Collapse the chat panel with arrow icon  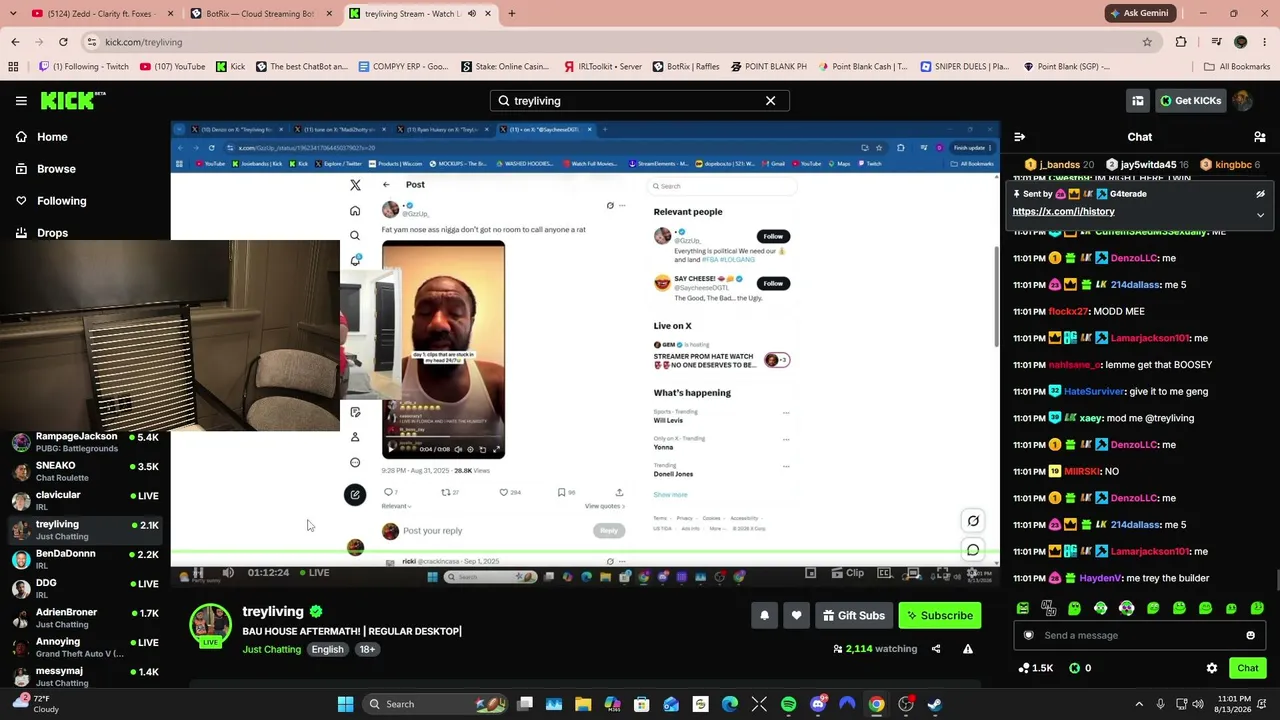point(1019,137)
